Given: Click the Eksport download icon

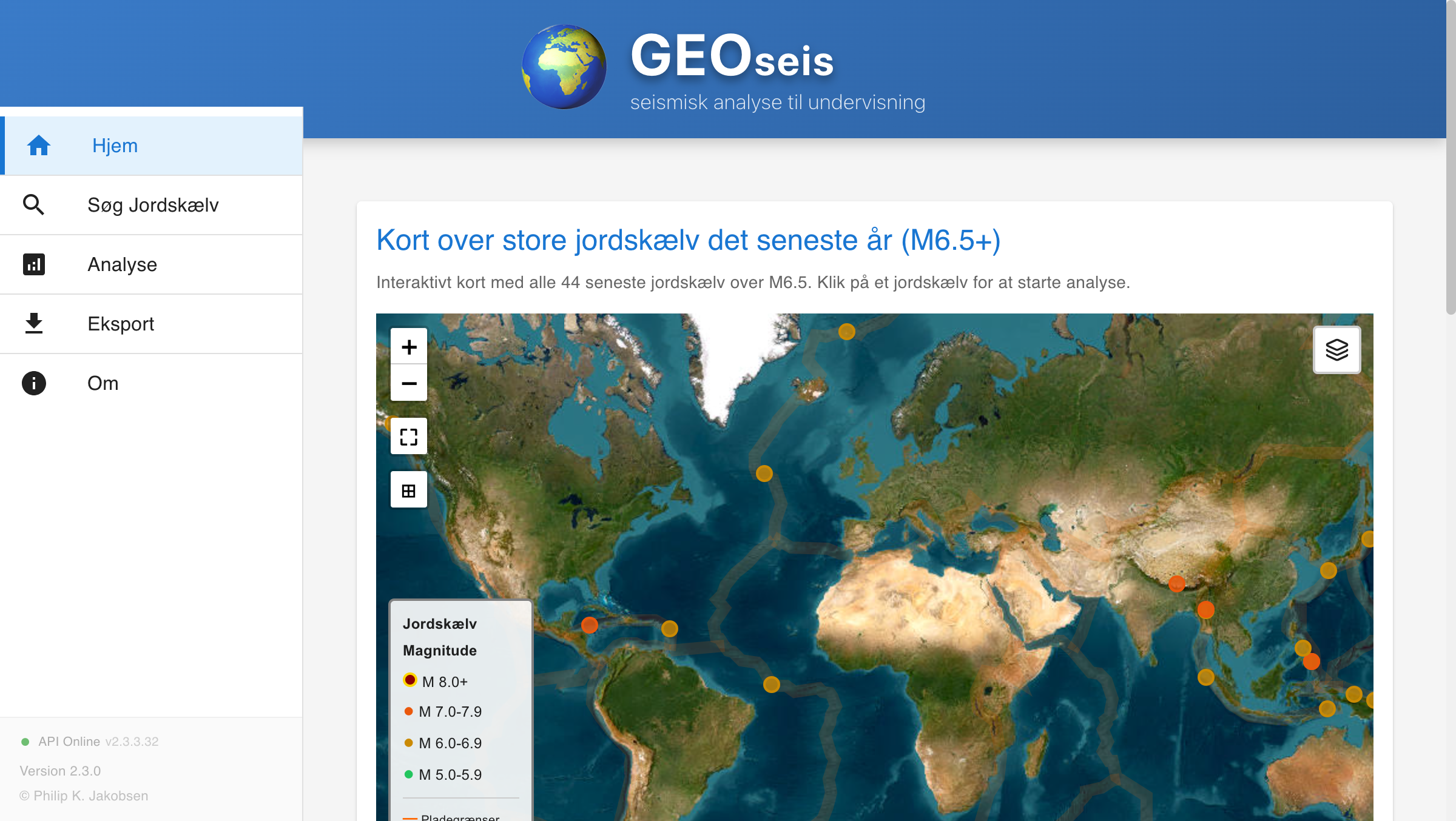Looking at the screenshot, I should 34,323.
